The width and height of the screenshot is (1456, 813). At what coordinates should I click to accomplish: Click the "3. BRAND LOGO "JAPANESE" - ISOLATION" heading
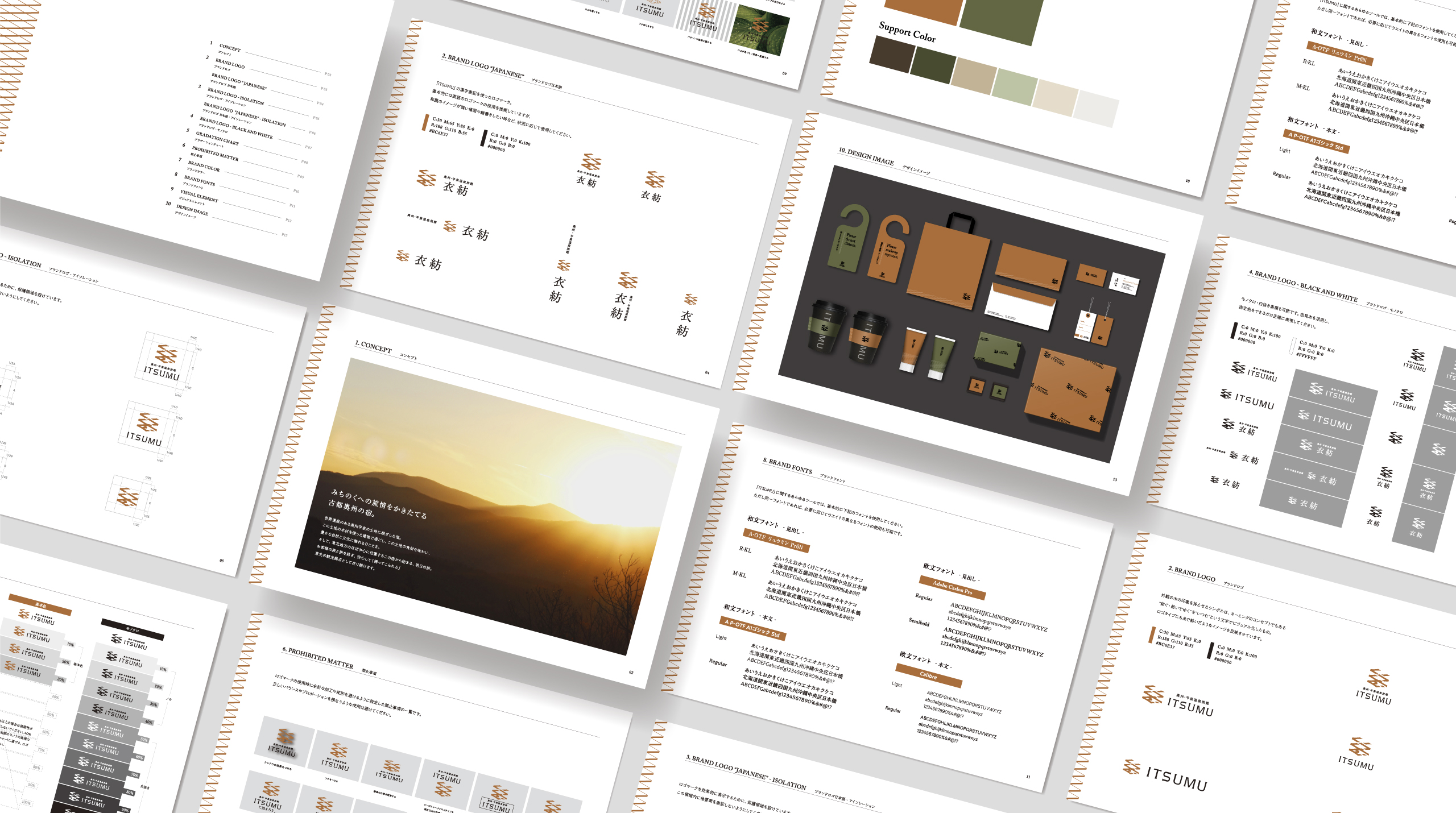746,772
